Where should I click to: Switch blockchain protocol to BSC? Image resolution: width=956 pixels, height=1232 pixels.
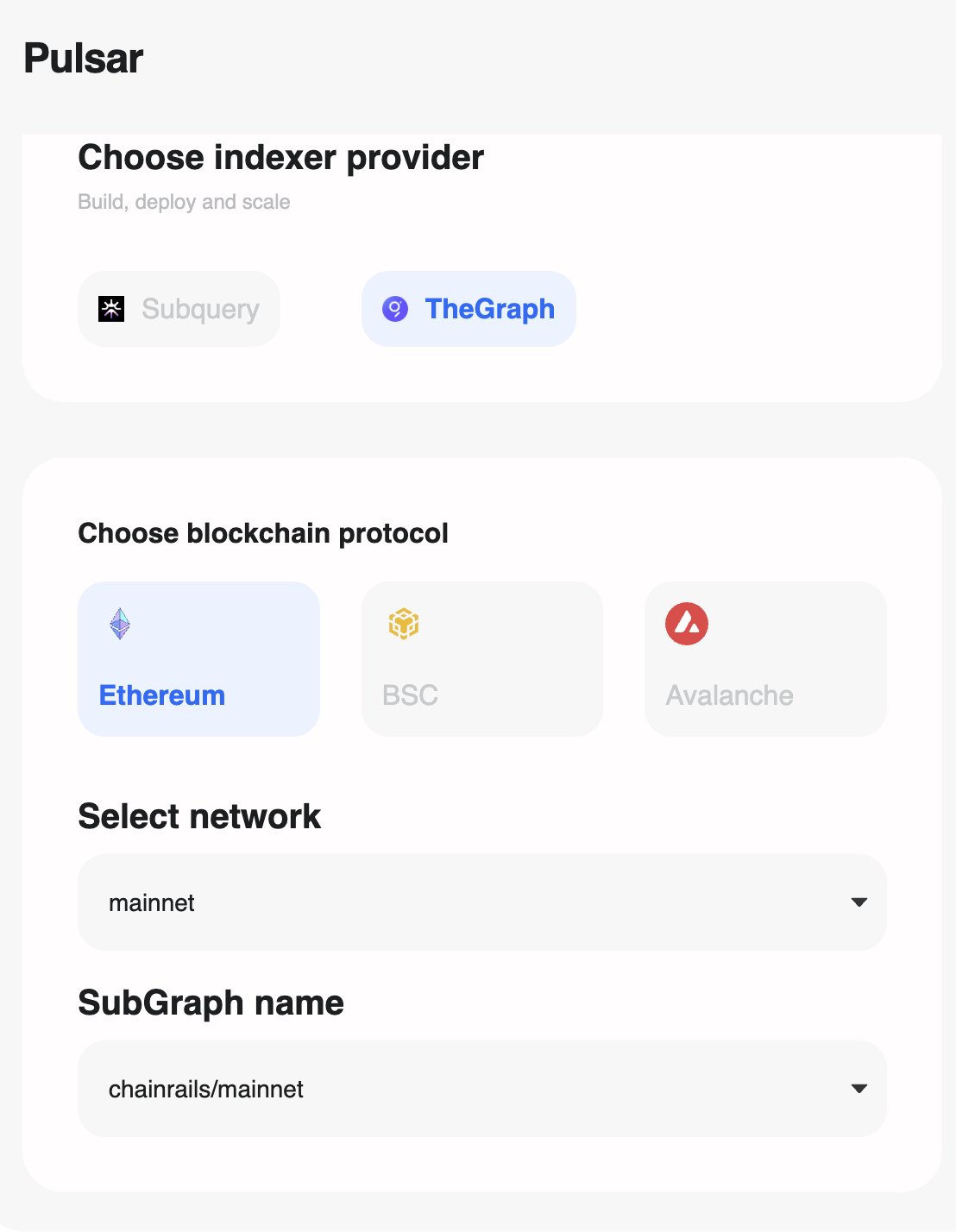pyautogui.click(x=481, y=658)
